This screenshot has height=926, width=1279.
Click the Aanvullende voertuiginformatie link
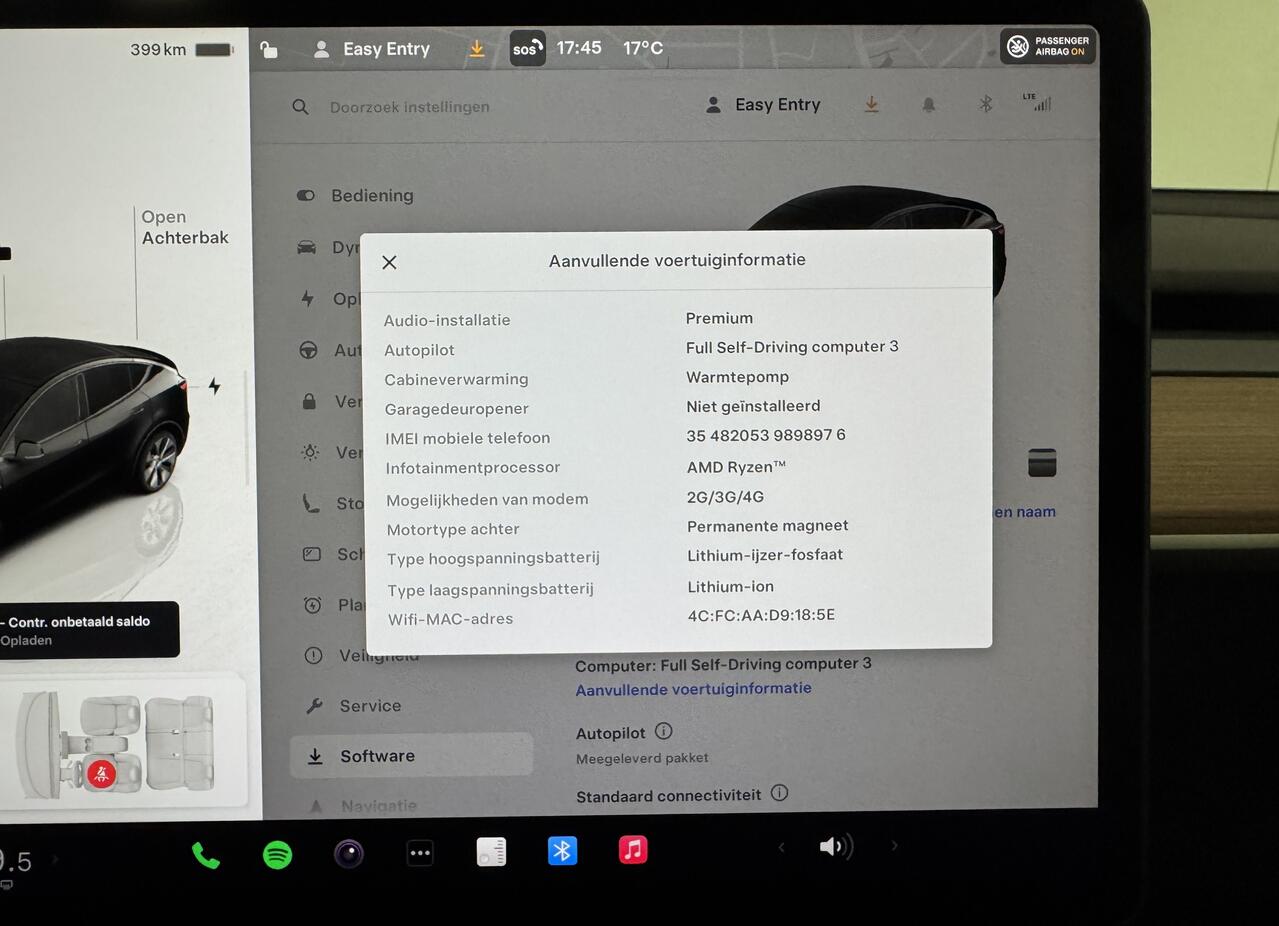tap(693, 689)
